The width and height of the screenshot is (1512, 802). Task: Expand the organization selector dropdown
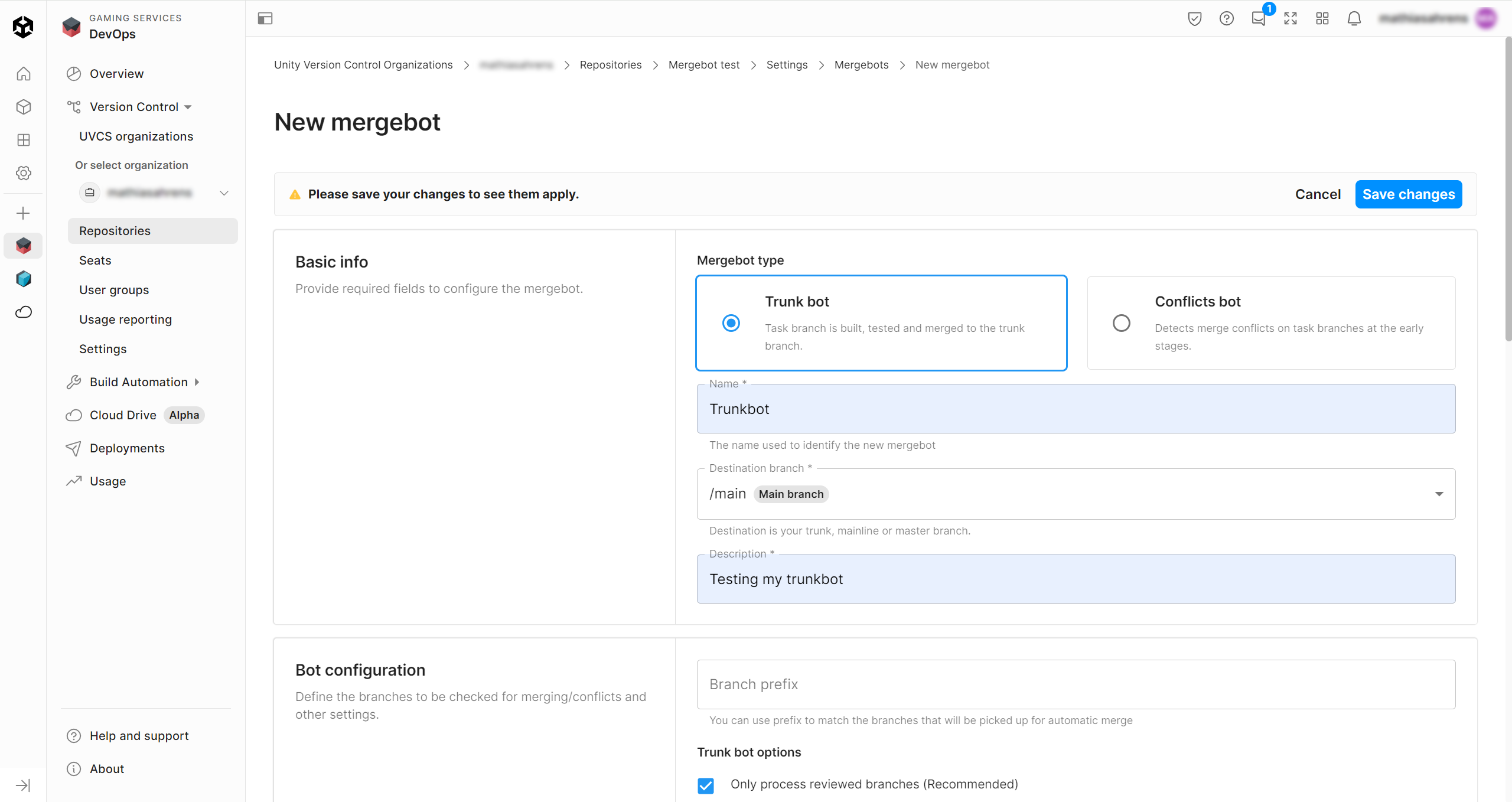[x=224, y=193]
